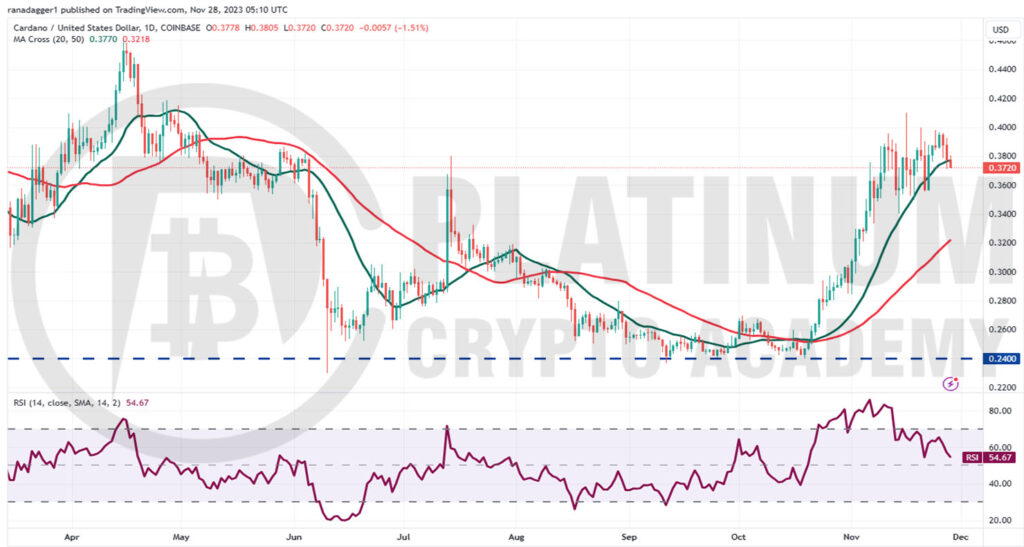
Task: Click the 0.2800 price scale label
Action: coord(1002,301)
